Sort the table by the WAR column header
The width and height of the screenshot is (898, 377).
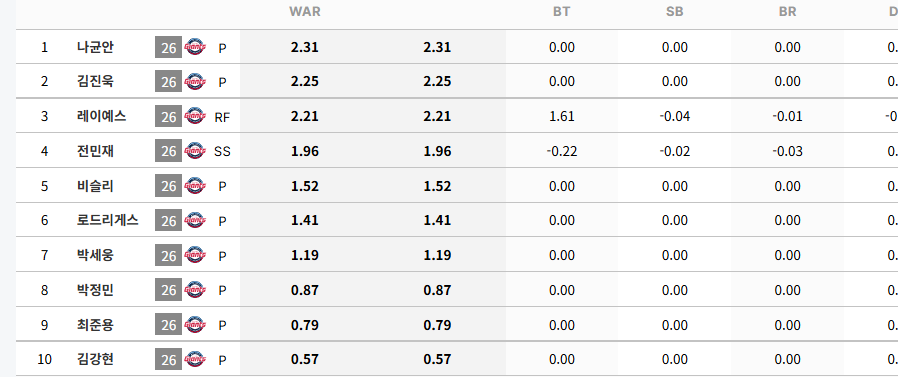[305, 12]
